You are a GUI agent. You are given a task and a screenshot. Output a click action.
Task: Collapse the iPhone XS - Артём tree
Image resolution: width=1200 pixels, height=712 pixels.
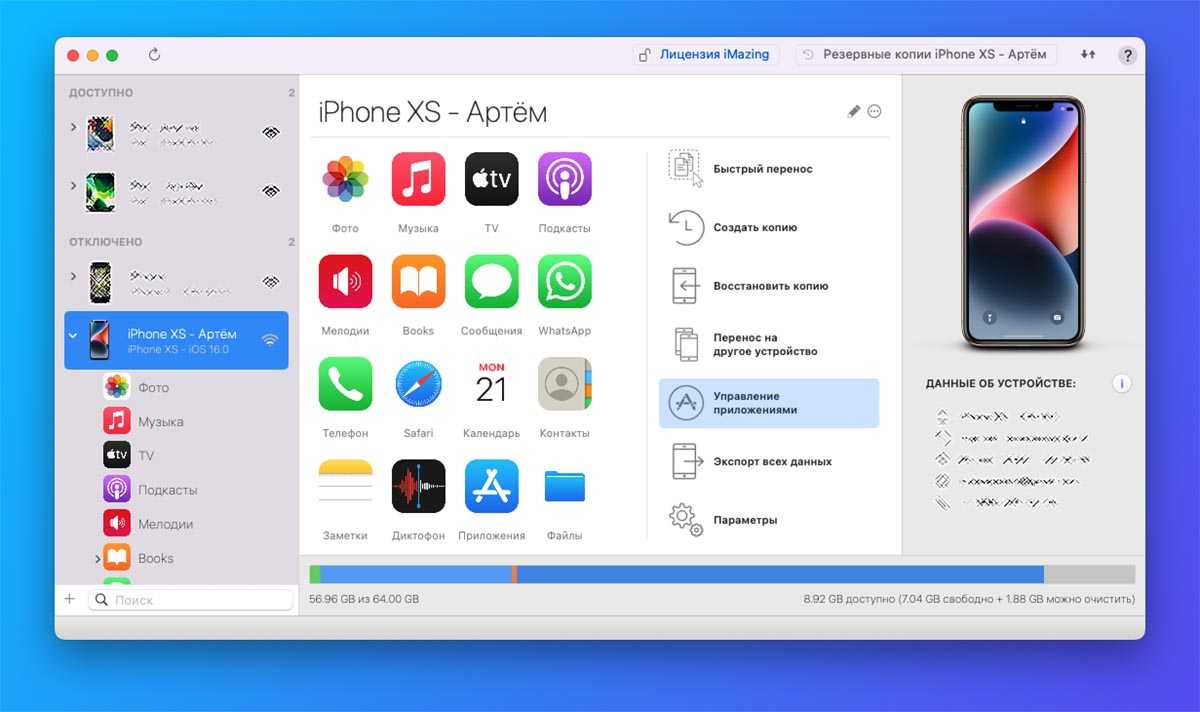pos(73,336)
